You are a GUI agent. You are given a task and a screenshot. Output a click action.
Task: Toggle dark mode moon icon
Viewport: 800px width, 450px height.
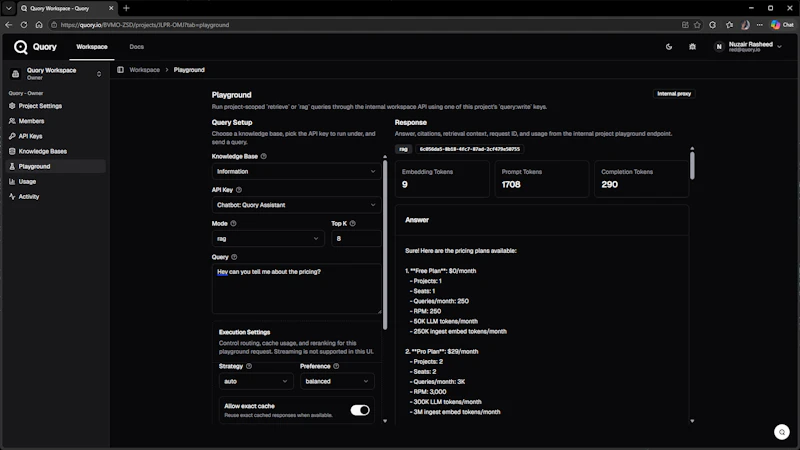pos(669,47)
